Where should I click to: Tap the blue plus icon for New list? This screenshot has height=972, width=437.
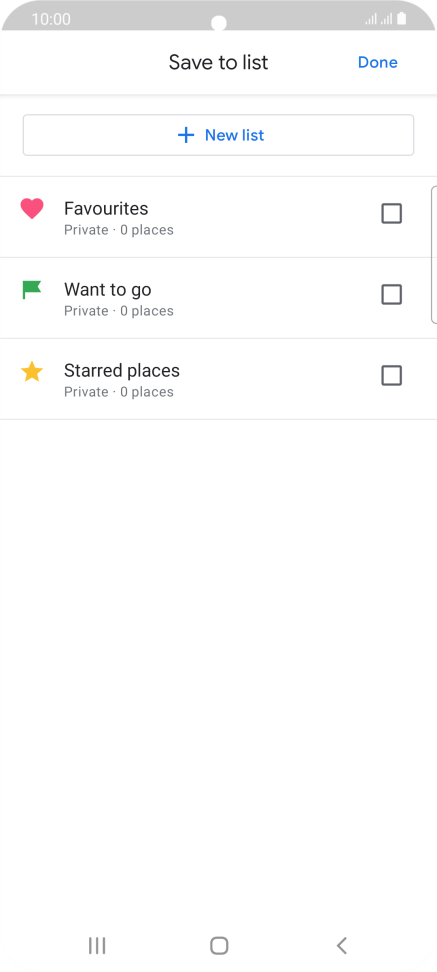tap(186, 135)
